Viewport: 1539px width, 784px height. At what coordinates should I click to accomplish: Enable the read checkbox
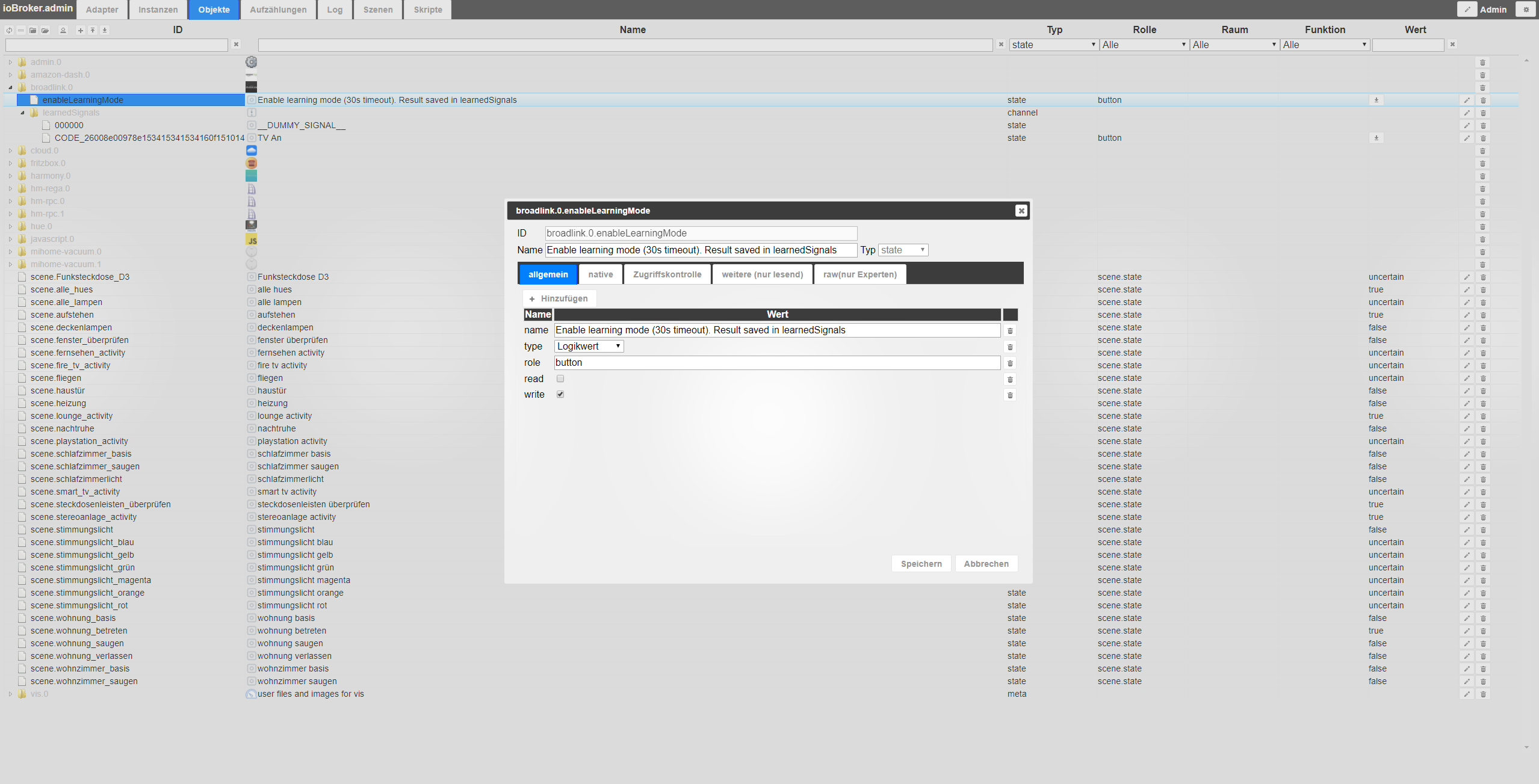[x=560, y=378]
